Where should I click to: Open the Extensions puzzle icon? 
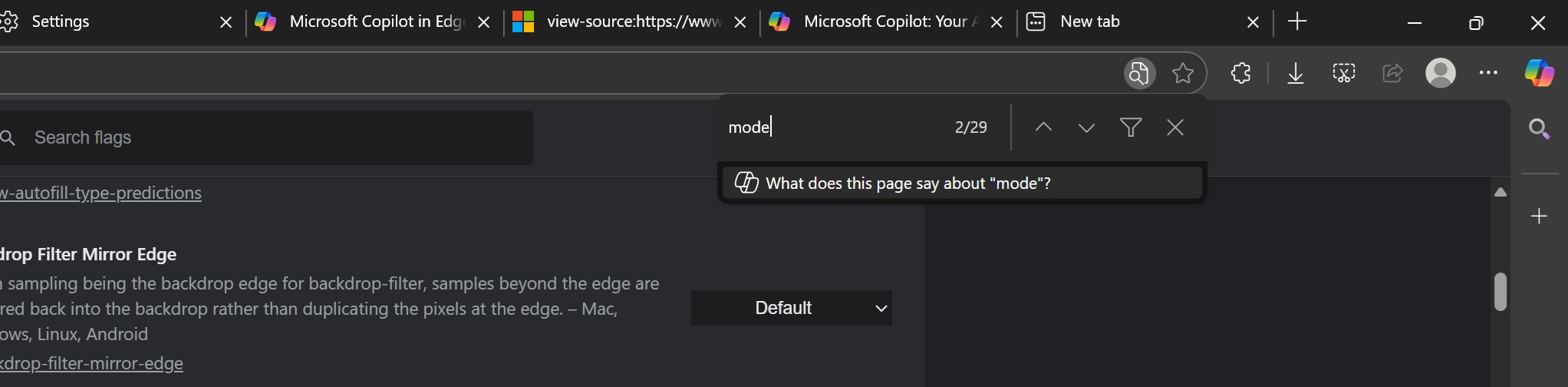click(1240, 74)
